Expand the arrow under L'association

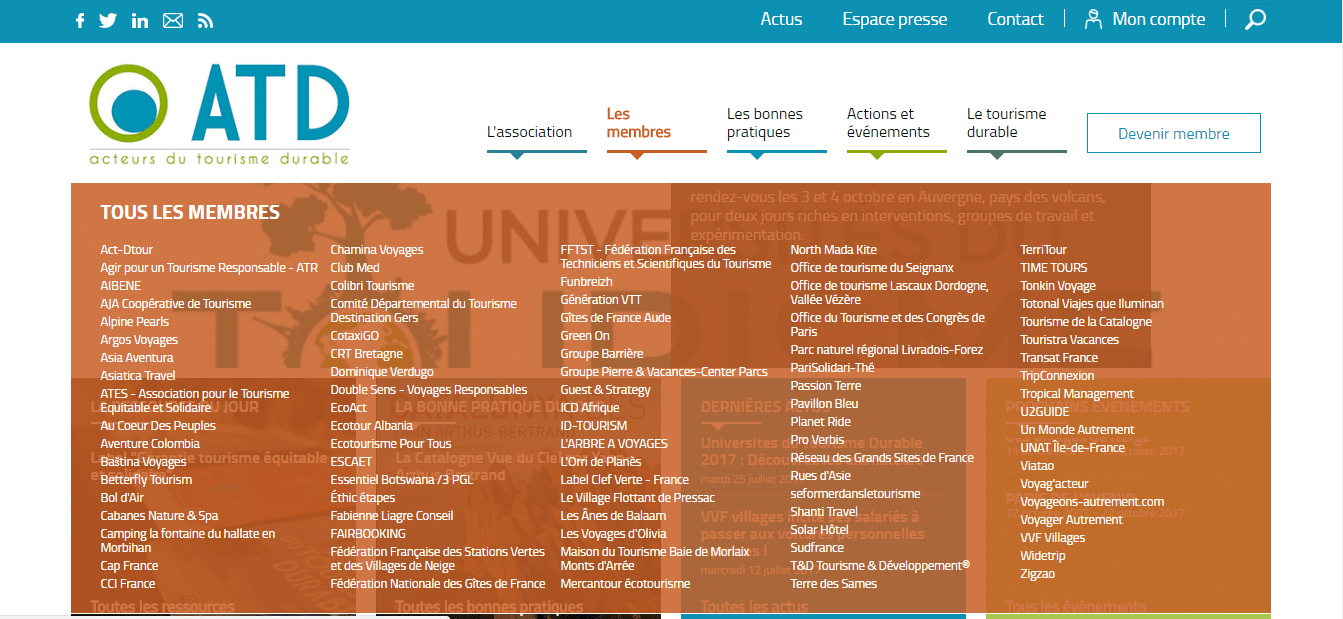pos(517,156)
